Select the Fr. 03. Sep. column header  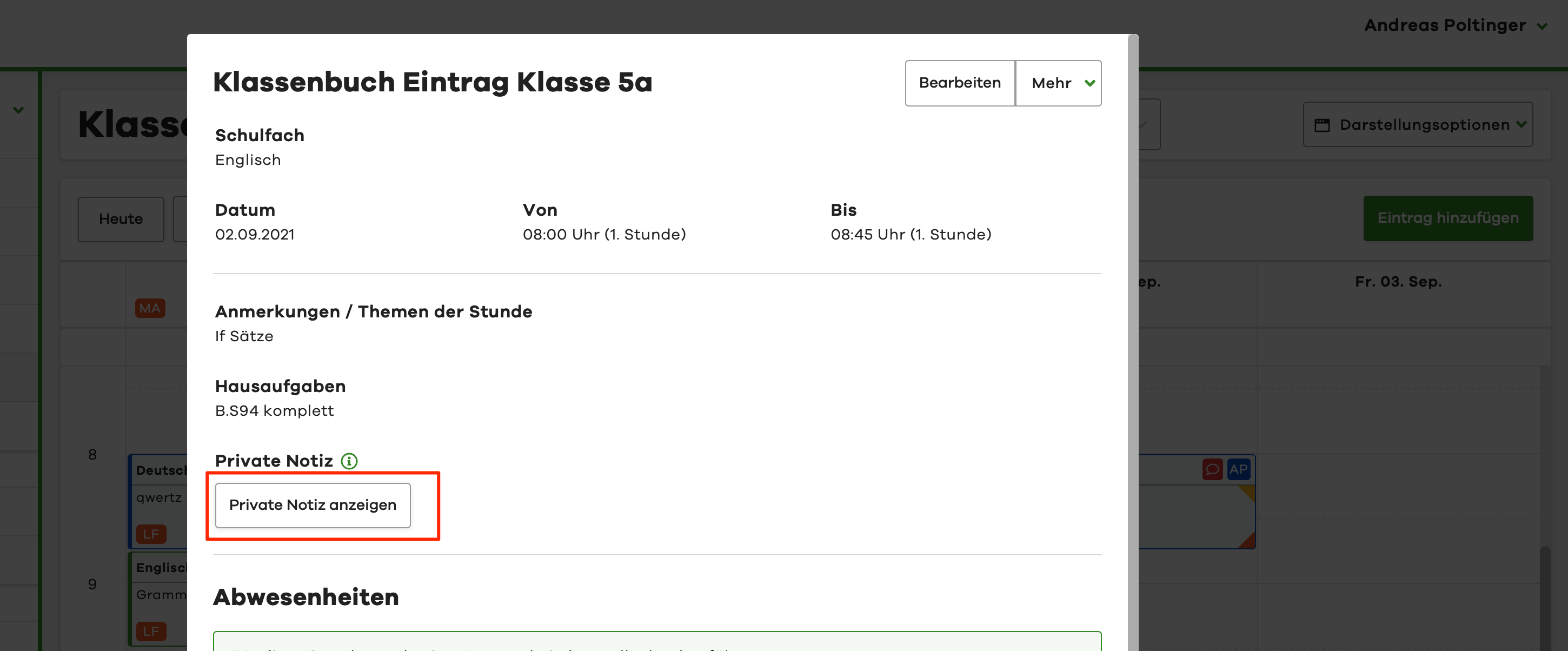click(1398, 282)
